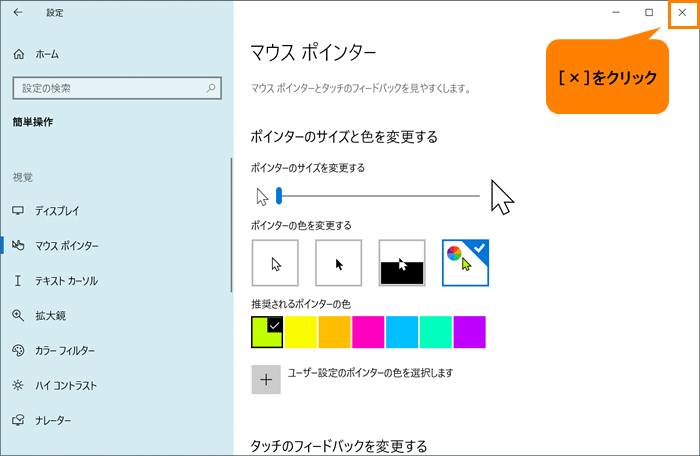
Task: Choose the purple pointer color swatch
Action: [x=470, y=332]
